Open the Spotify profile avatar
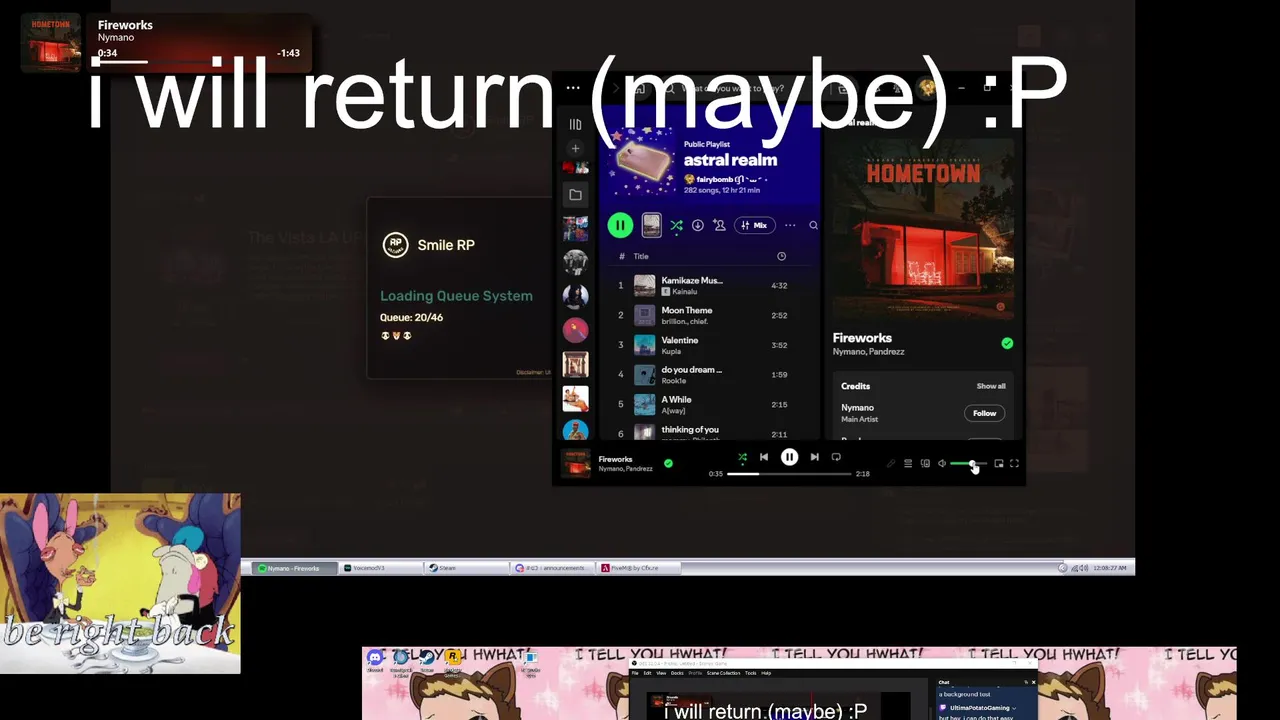1280x720 pixels. (x=928, y=88)
